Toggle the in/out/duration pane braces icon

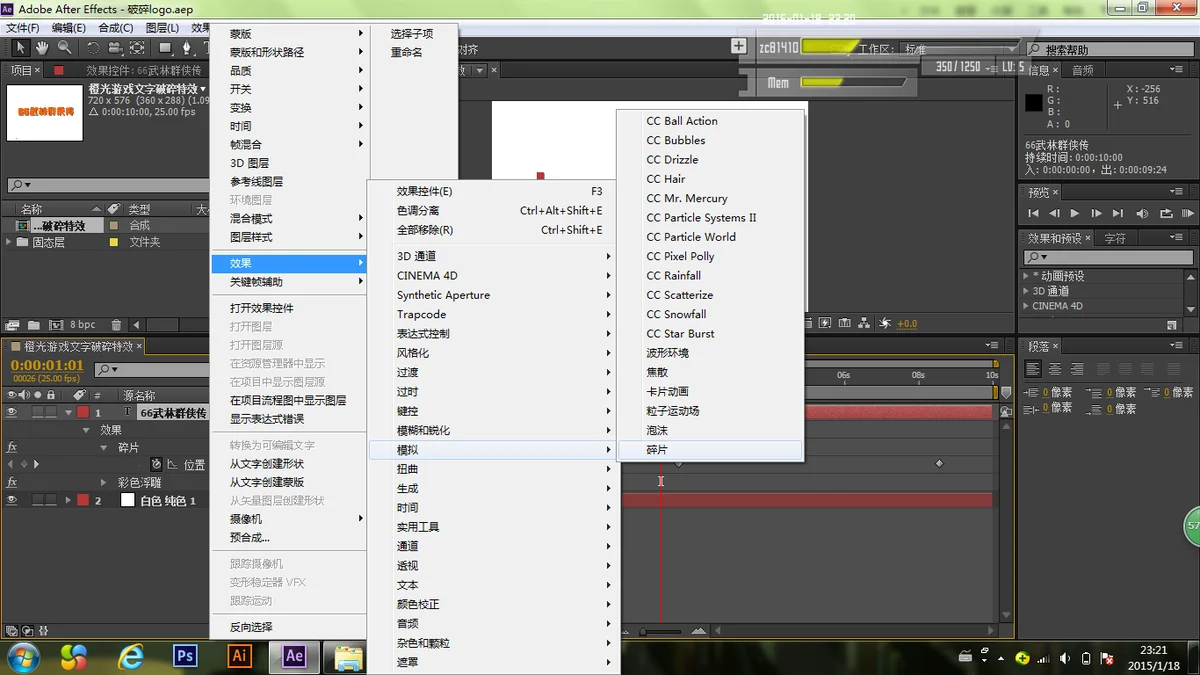pyautogui.click(x=43, y=631)
